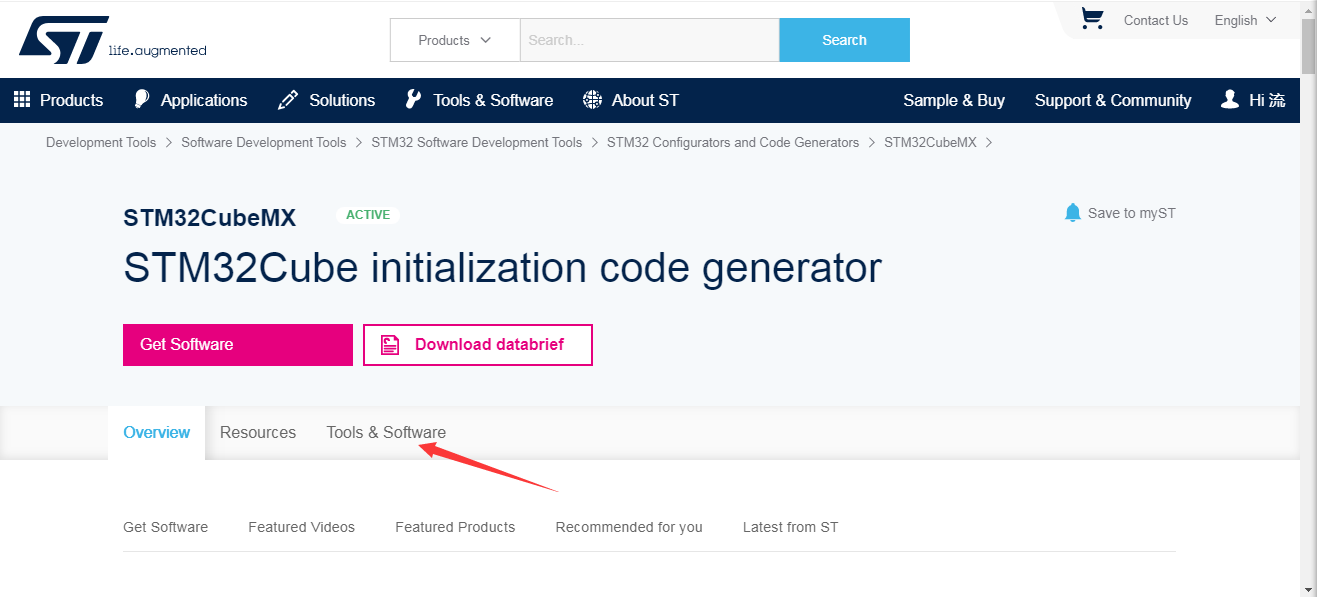
Task: Click the chevron after STM32CubeMX breadcrumb
Action: [x=989, y=143]
